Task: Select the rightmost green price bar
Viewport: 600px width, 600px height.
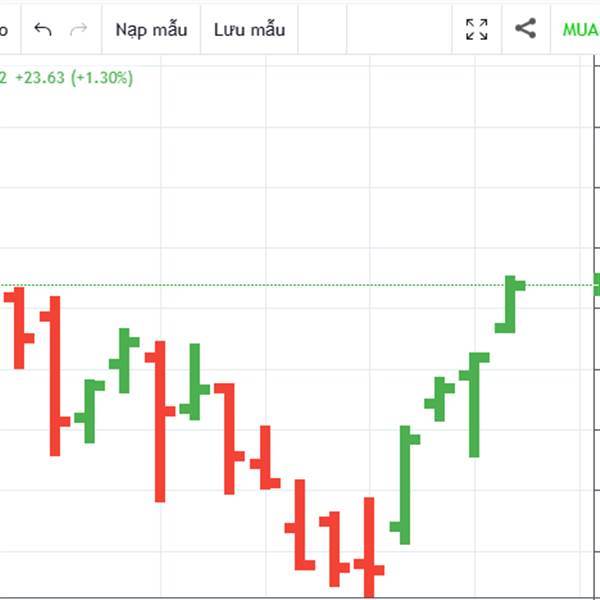Action: coord(510,304)
